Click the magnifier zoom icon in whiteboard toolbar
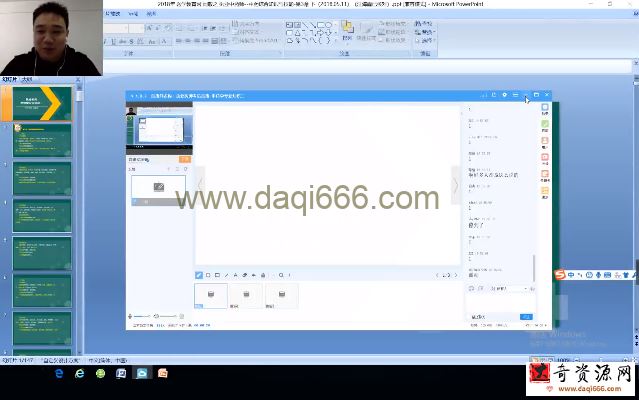 click(x=280, y=274)
